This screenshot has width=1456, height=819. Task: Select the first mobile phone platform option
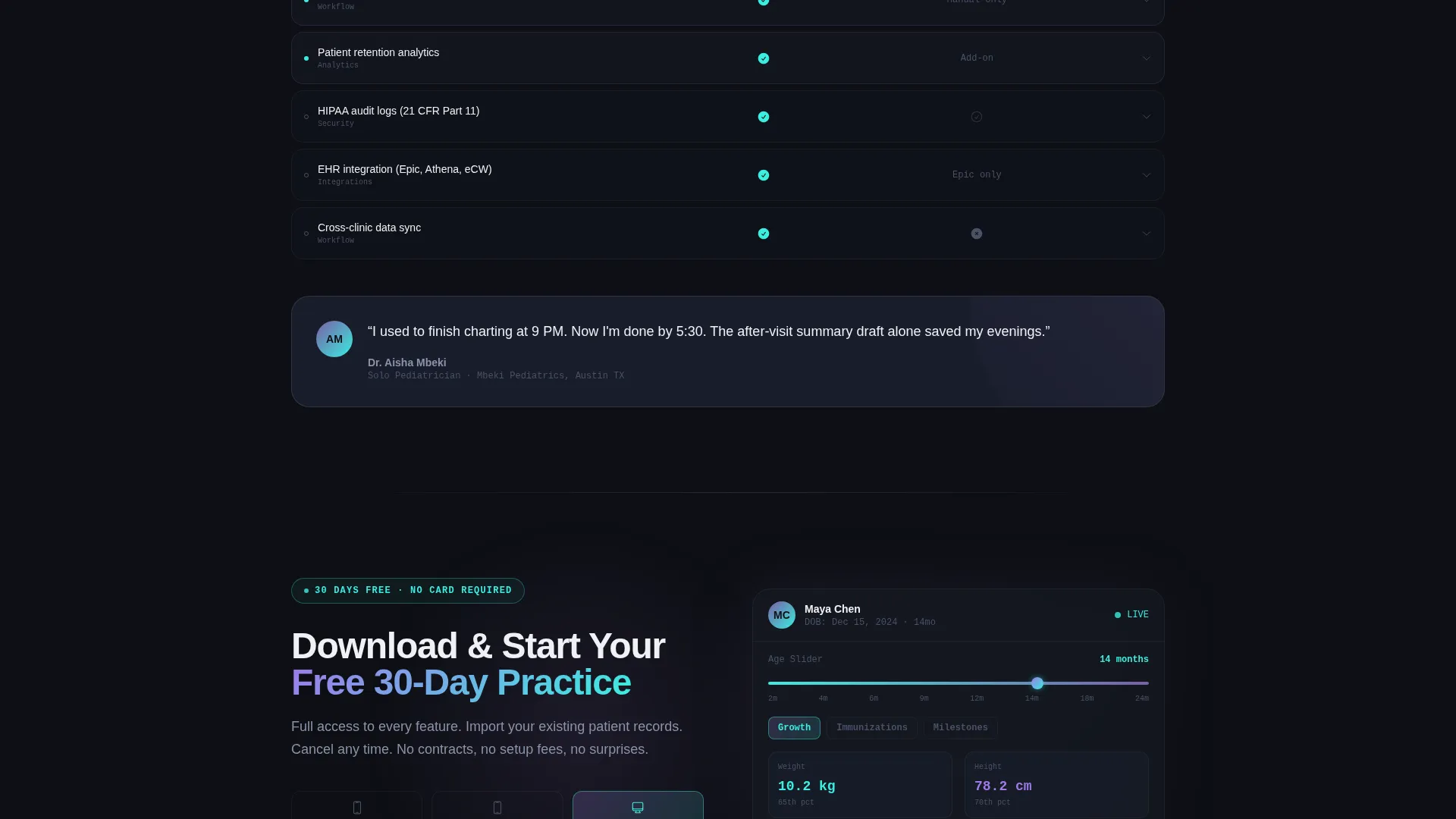tap(356, 805)
